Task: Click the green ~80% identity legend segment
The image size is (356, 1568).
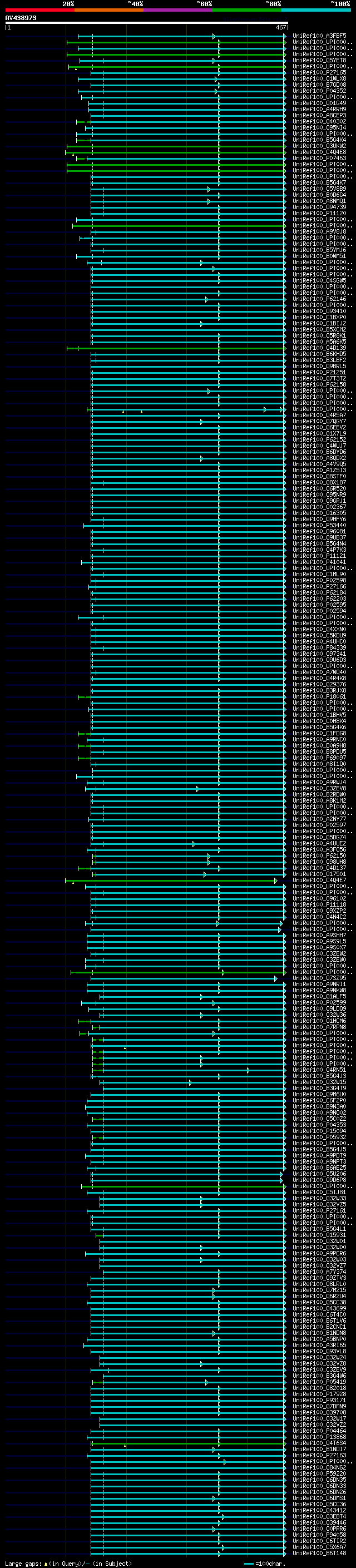Action: click(x=247, y=10)
